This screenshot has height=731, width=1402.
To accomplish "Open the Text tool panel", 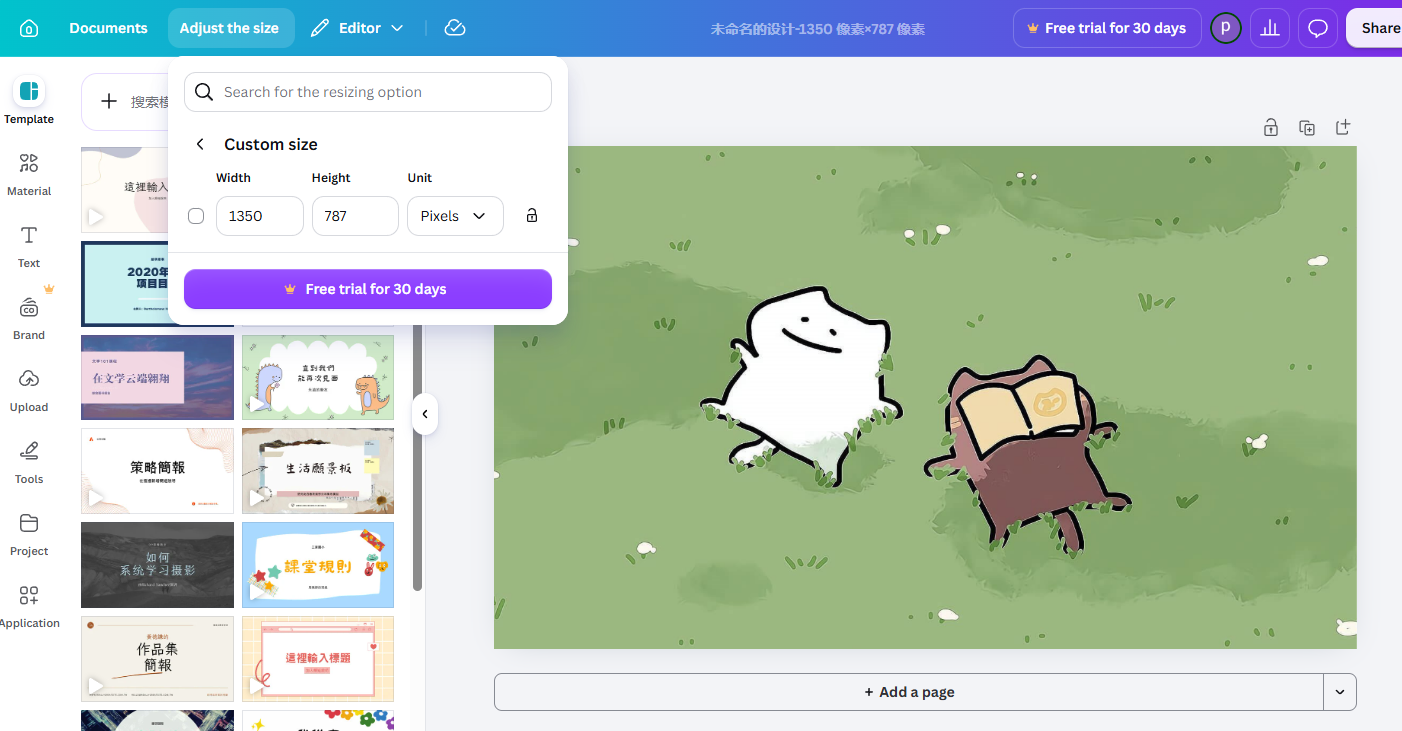I will tap(29, 246).
